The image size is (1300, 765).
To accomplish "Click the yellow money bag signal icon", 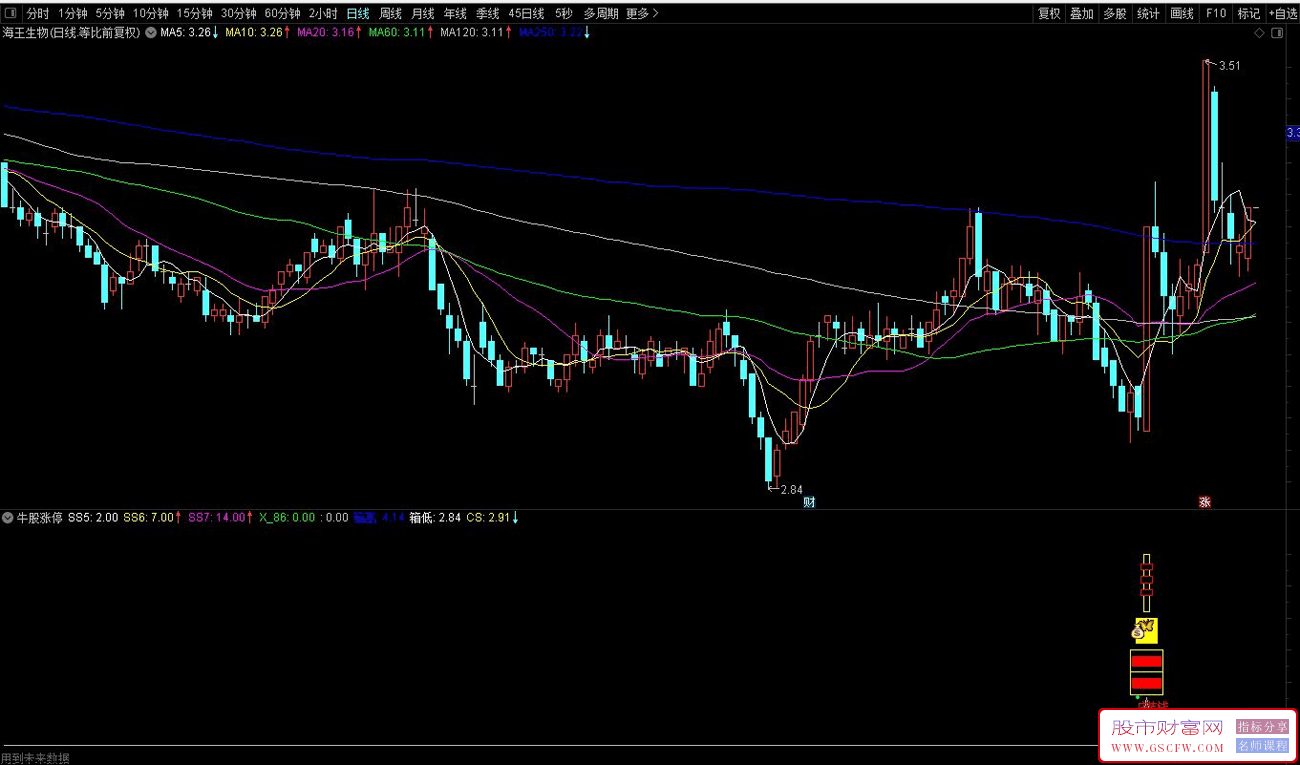I will coord(1145,630).
